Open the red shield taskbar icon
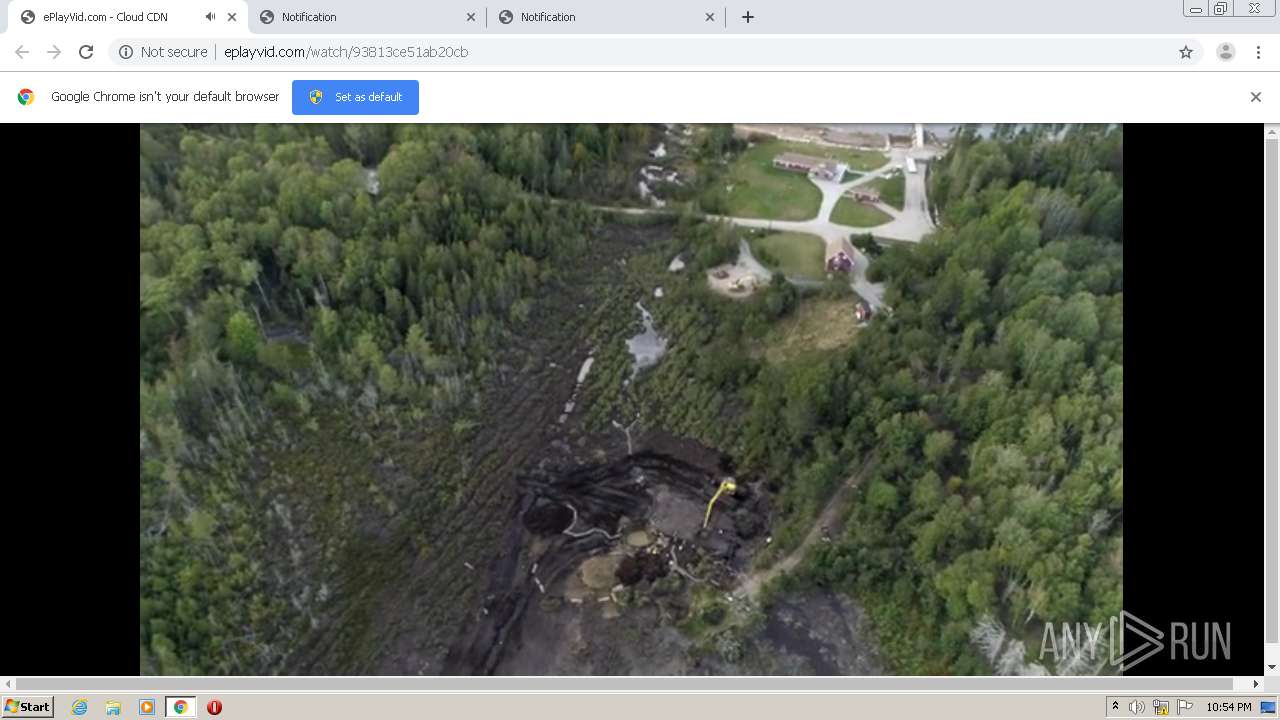The image size is (1280, 720). click(x=214, y=707)
